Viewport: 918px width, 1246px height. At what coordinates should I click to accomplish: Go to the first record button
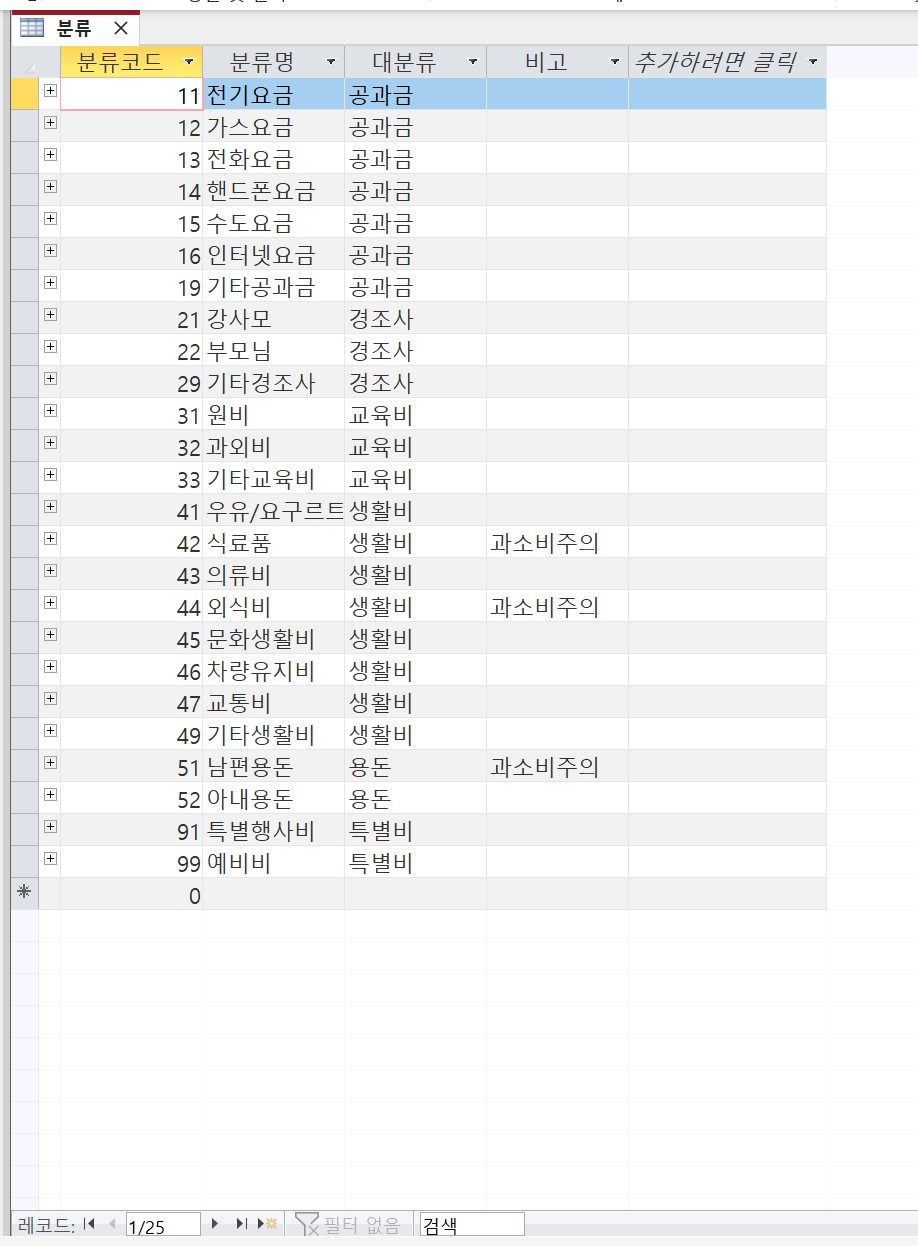(90, 1224)
